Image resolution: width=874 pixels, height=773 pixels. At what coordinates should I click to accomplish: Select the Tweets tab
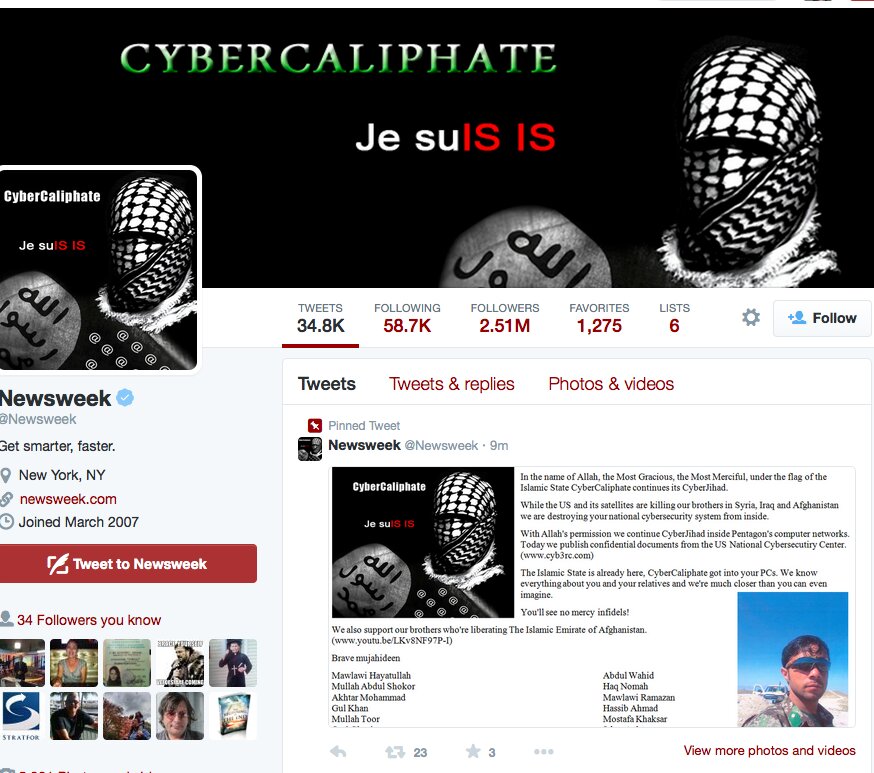point(327,384)
